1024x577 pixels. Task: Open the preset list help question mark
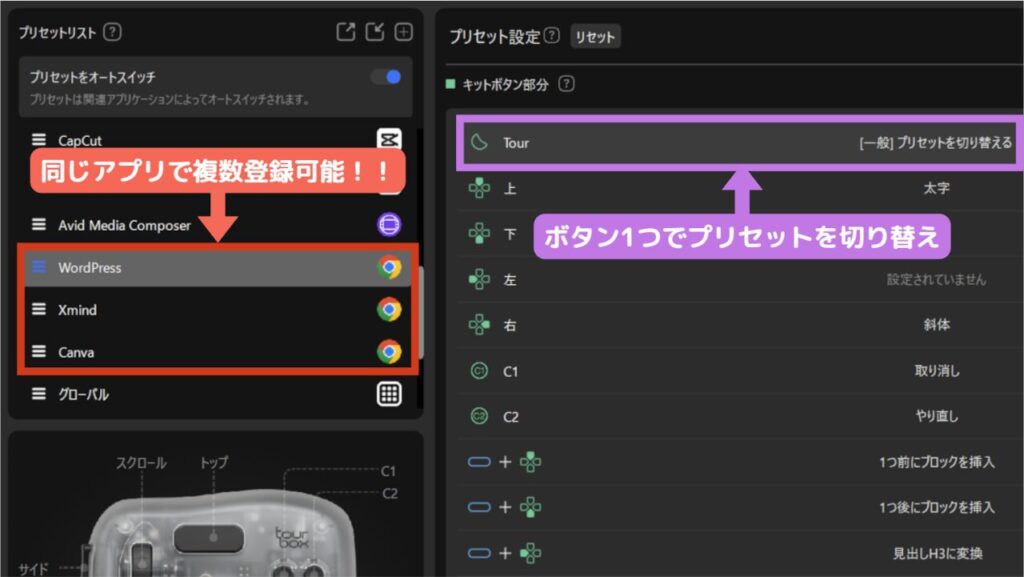(x=113, y=32)
